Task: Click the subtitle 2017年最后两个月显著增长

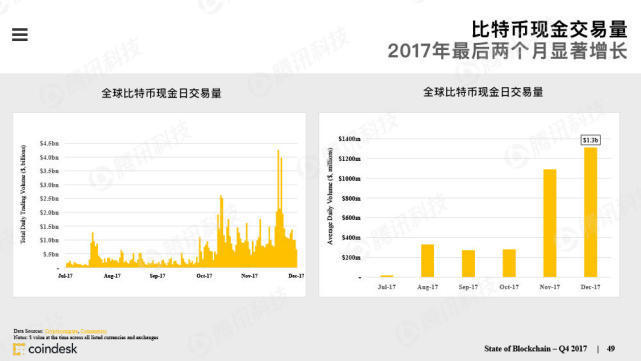Action: [507, 52]
